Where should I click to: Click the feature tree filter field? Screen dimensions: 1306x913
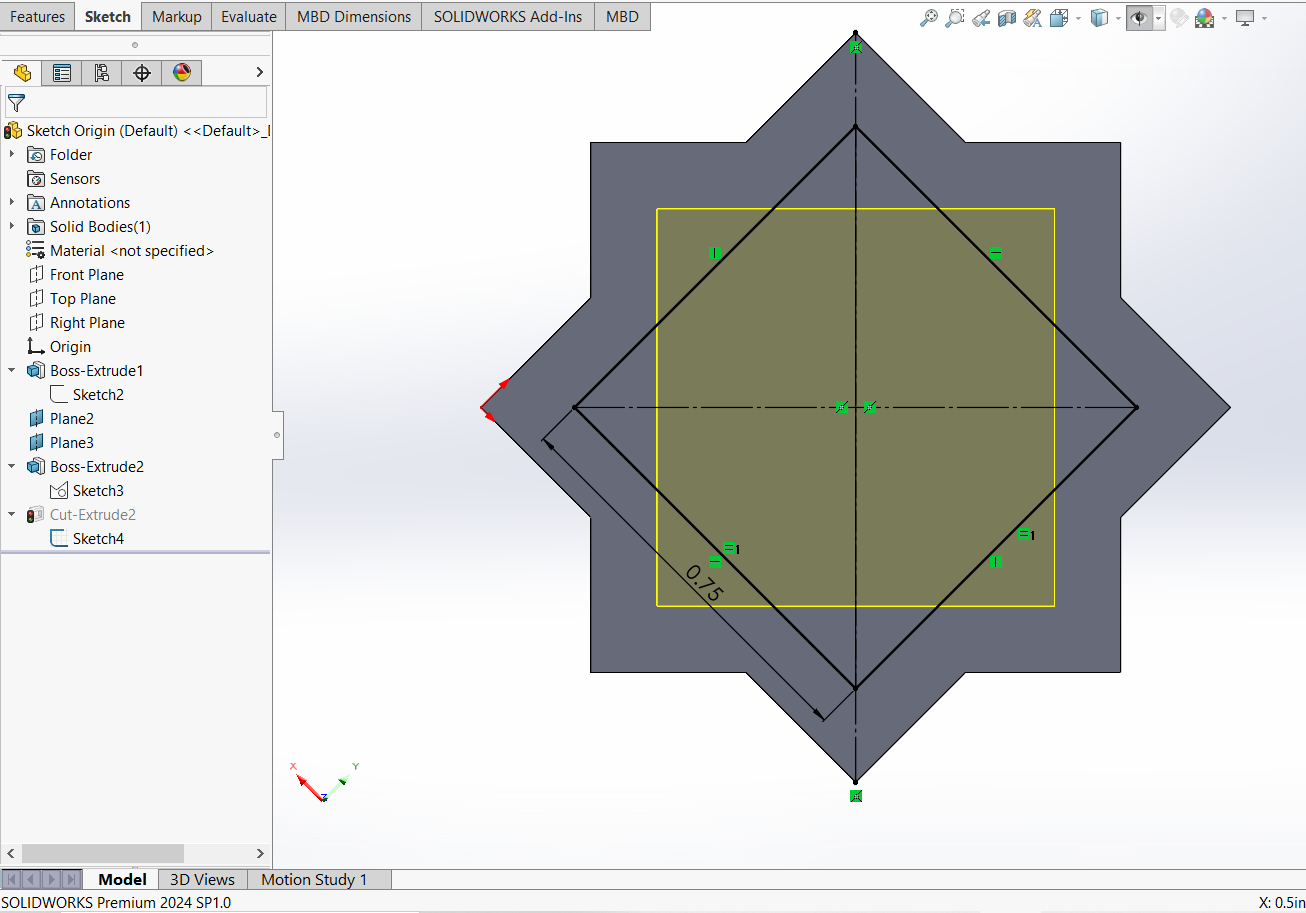[136, 102]
